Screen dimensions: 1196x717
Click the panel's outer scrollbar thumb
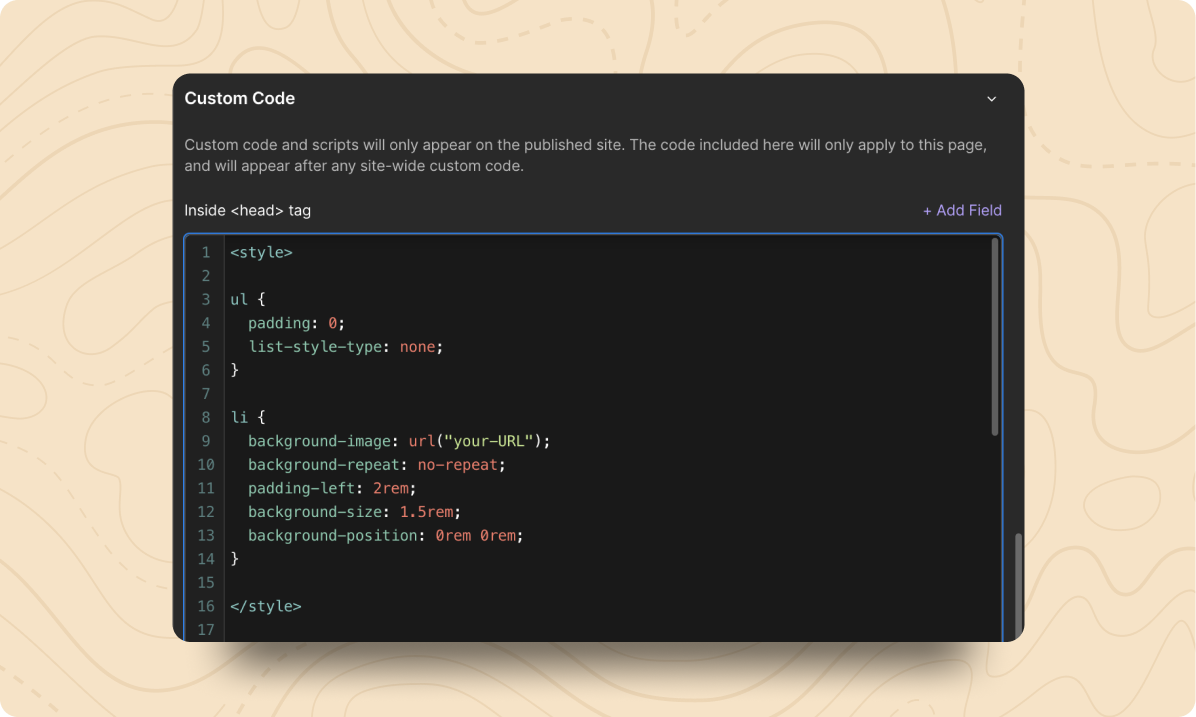1018,586
